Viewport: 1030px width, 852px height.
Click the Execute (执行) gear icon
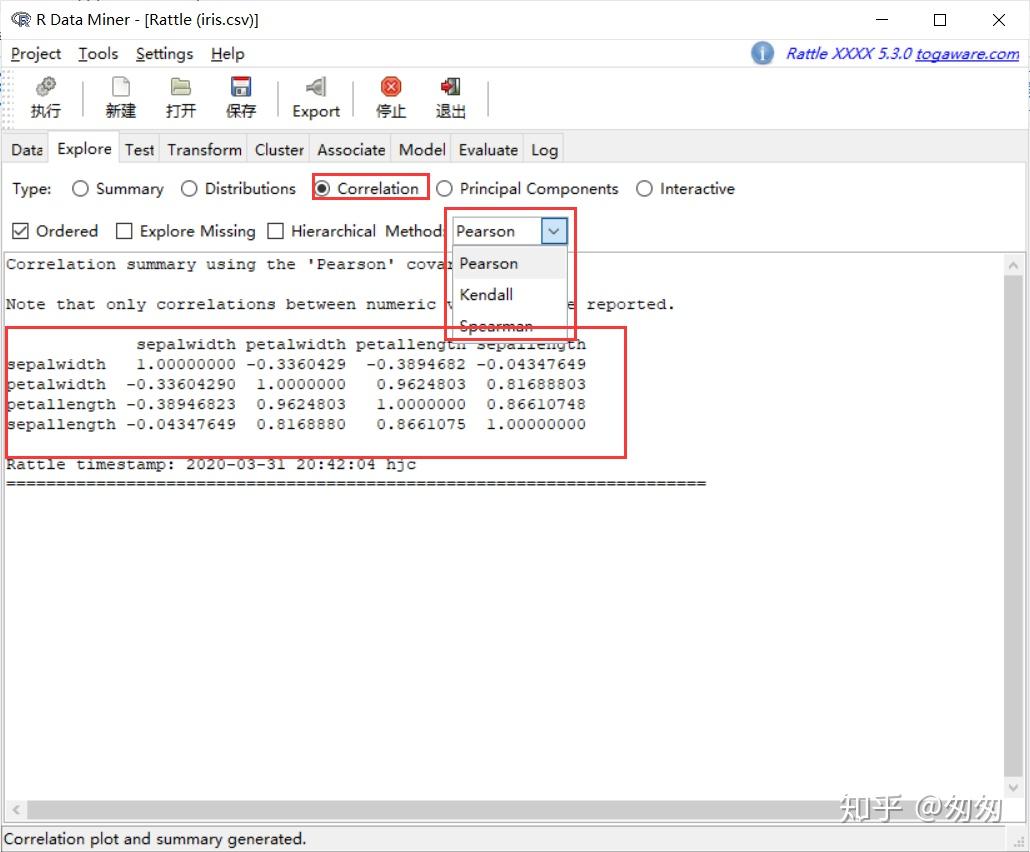[45, 86]
